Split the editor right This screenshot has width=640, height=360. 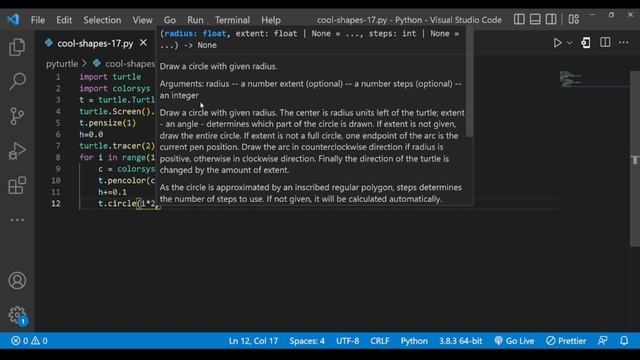605,42
